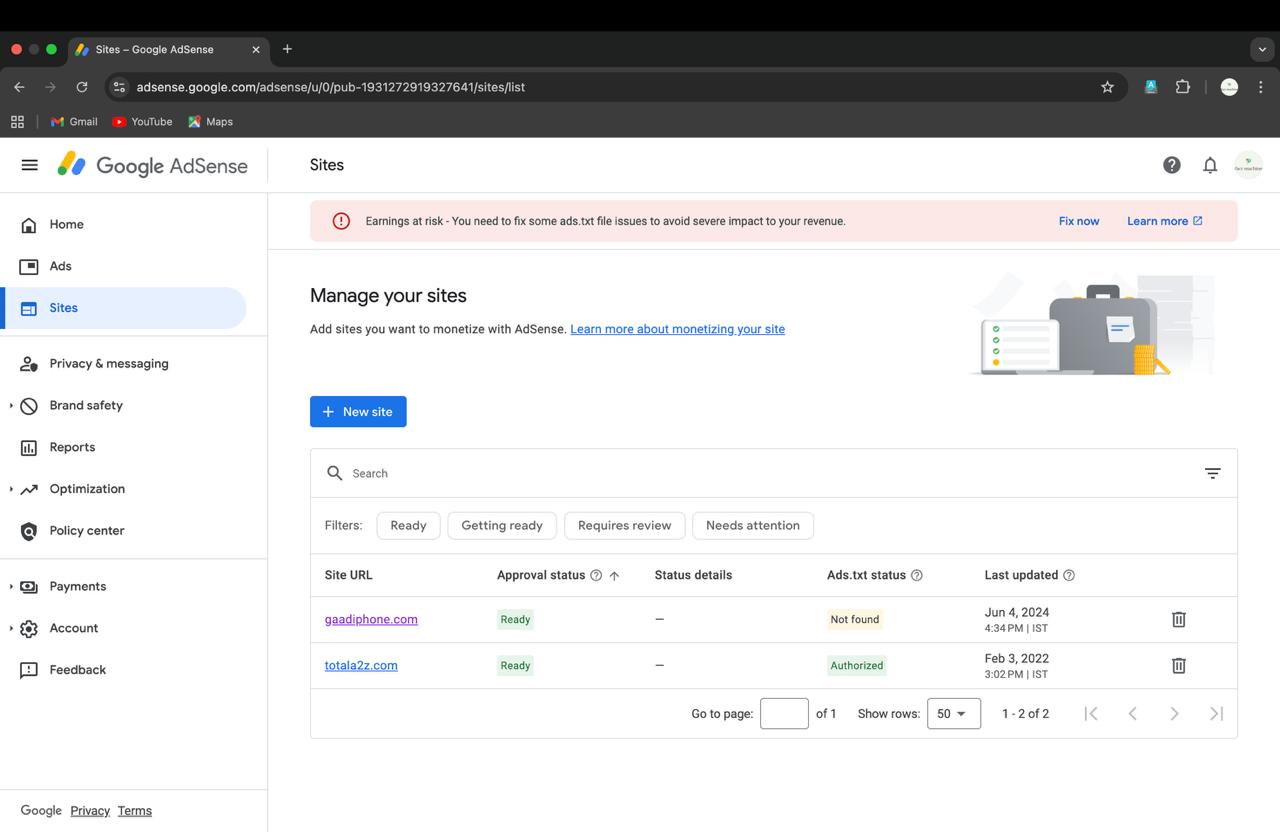1280x832 pixels.
Task: Open the Help question mark icon
Action: tap(1171, 165)
